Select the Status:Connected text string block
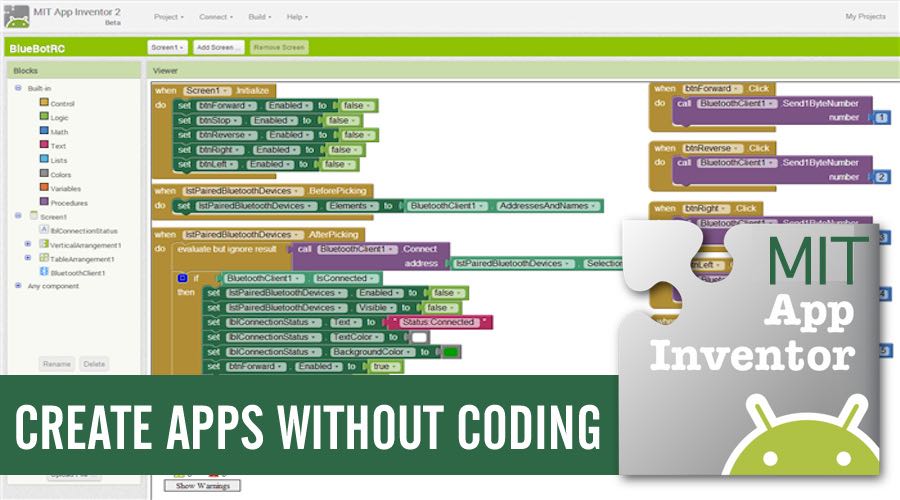Image resolution: width=900 pixels, height=500 pixels. [x=439, y=322]
